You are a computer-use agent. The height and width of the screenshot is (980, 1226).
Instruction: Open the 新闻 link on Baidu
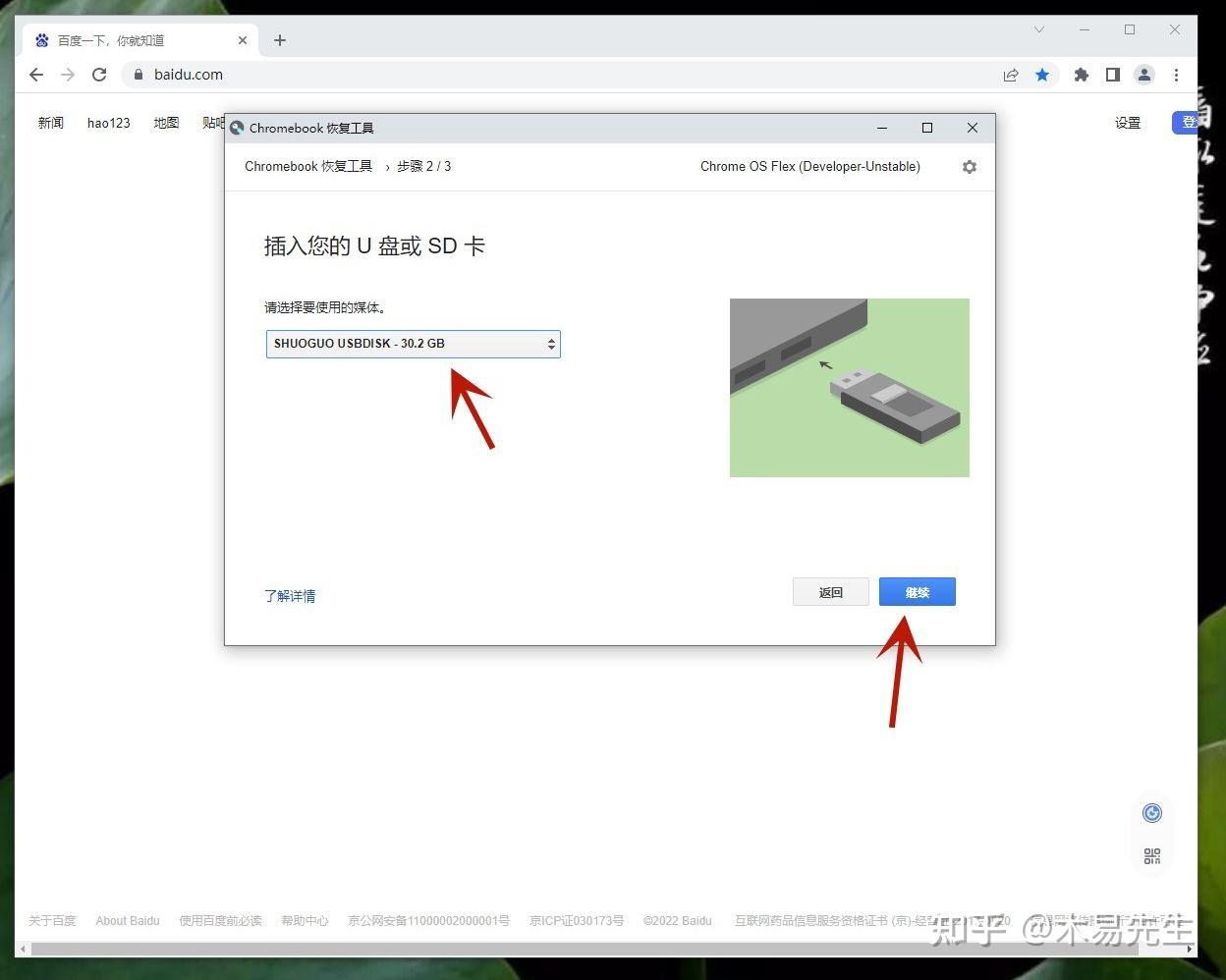[51, 123]
